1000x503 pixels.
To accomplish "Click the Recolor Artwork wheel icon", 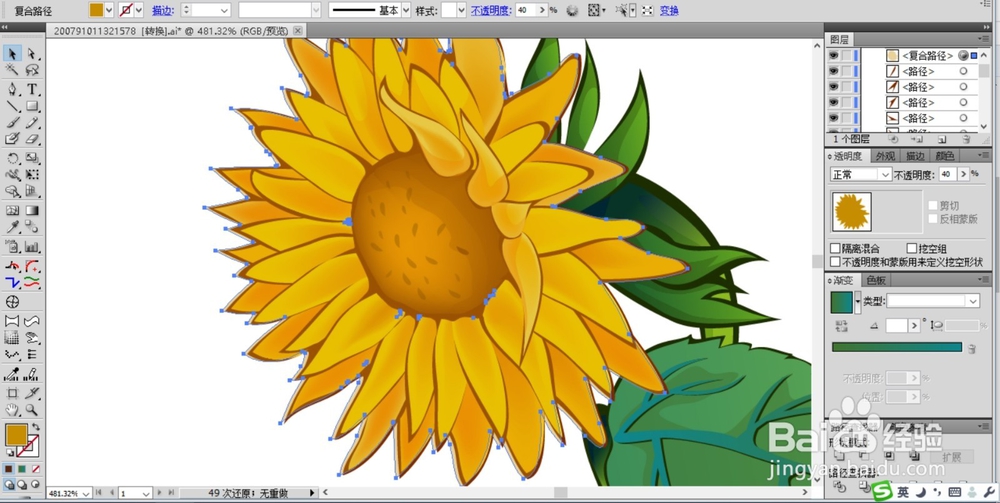I will (572, 10).
